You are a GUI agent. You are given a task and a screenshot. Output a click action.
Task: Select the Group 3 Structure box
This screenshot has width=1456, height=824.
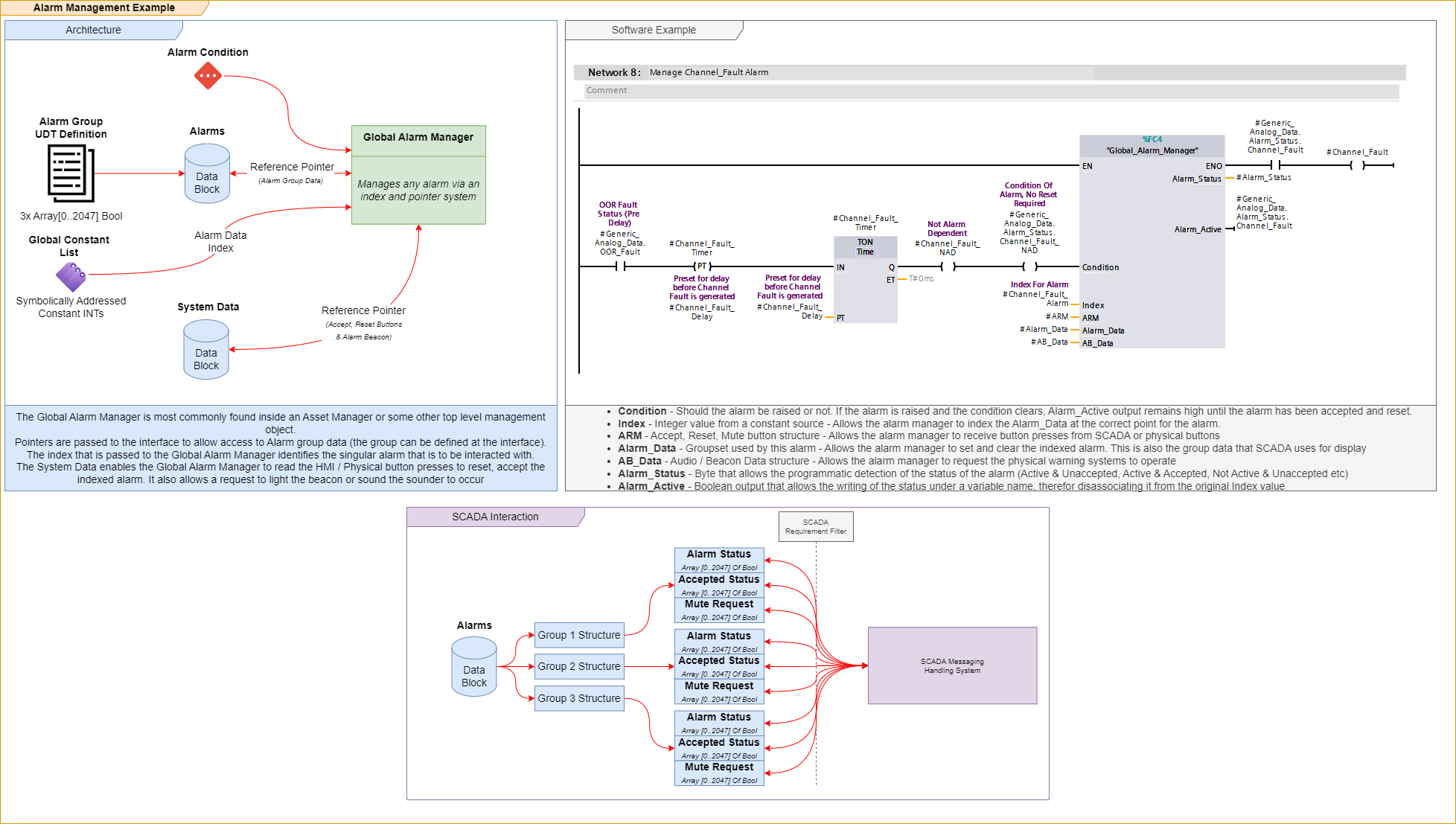(x=578, y=698)
